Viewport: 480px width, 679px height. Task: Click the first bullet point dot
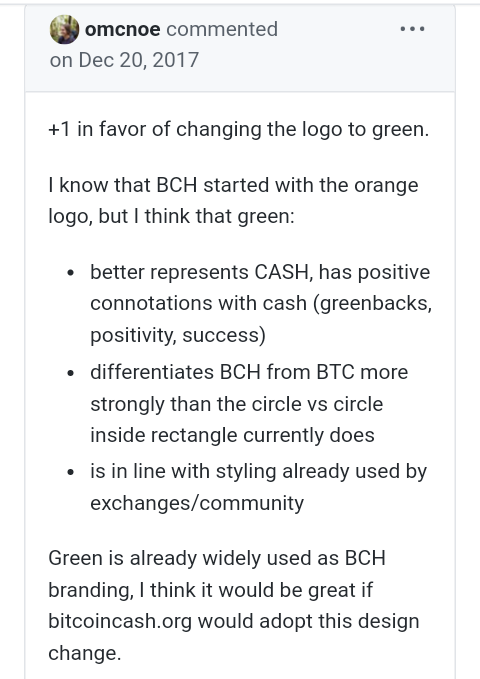tap(71, 273)
